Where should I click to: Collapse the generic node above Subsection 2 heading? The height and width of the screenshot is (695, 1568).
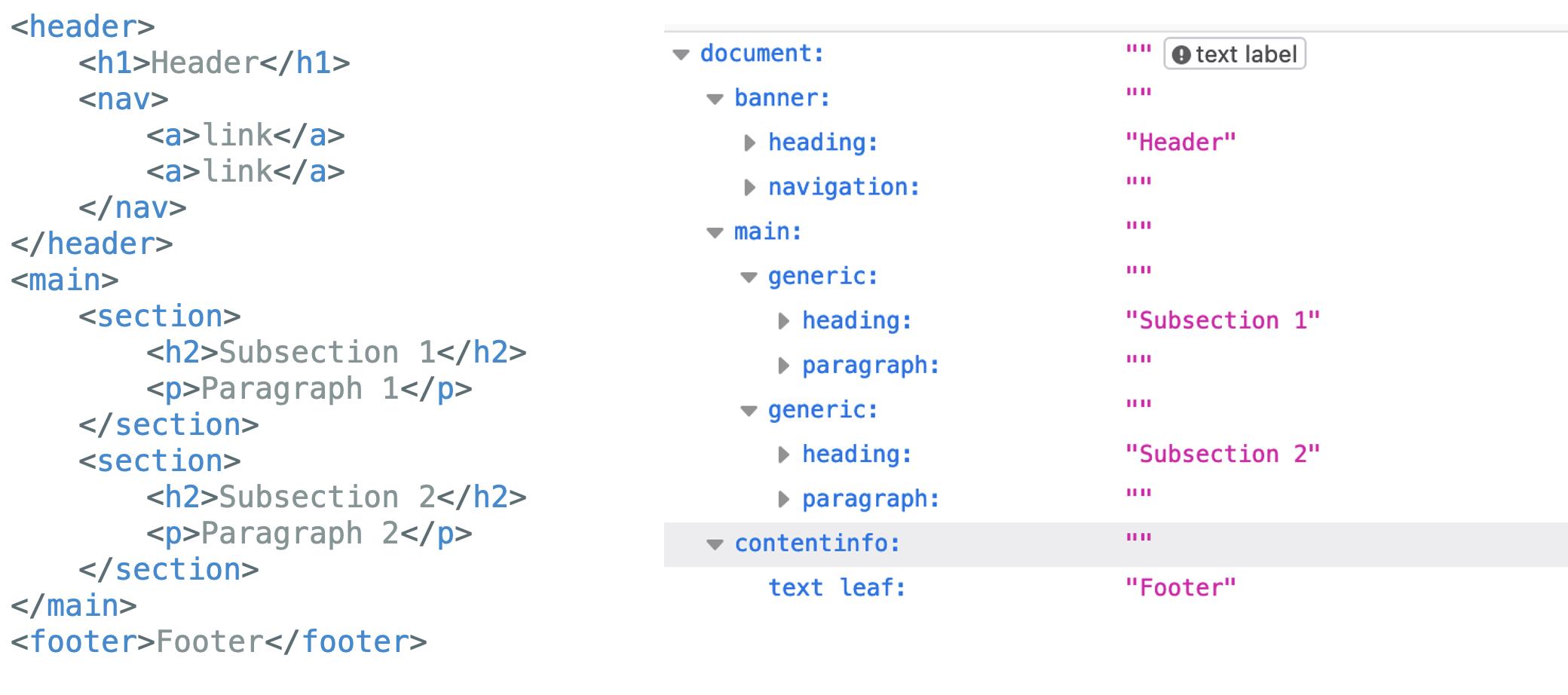tap(749, 410)
